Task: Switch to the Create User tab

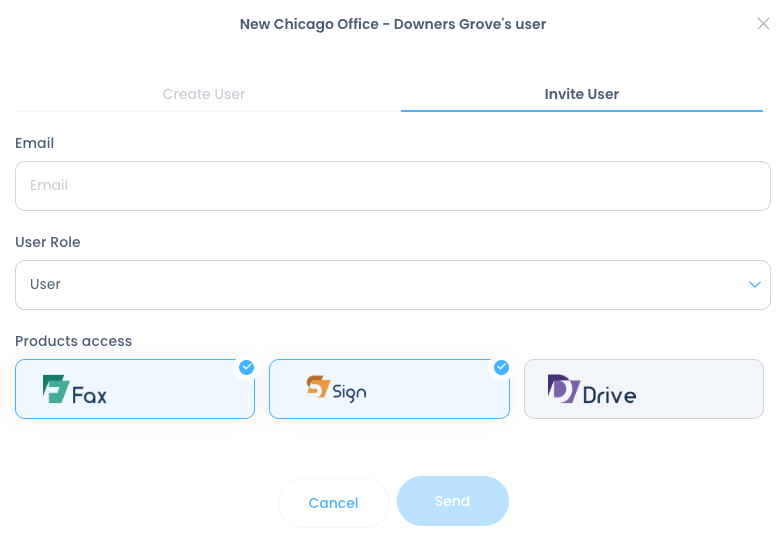Action: point(204,94)
